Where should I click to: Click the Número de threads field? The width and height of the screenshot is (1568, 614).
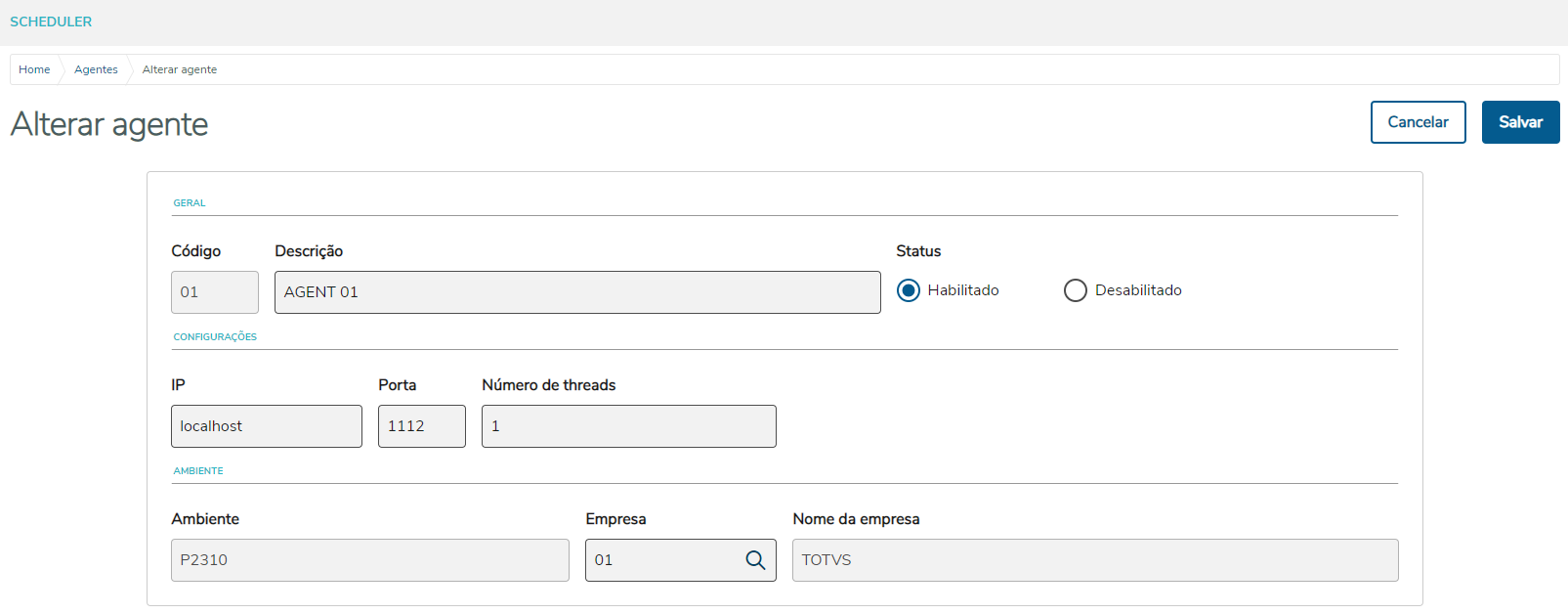point(628,426)
